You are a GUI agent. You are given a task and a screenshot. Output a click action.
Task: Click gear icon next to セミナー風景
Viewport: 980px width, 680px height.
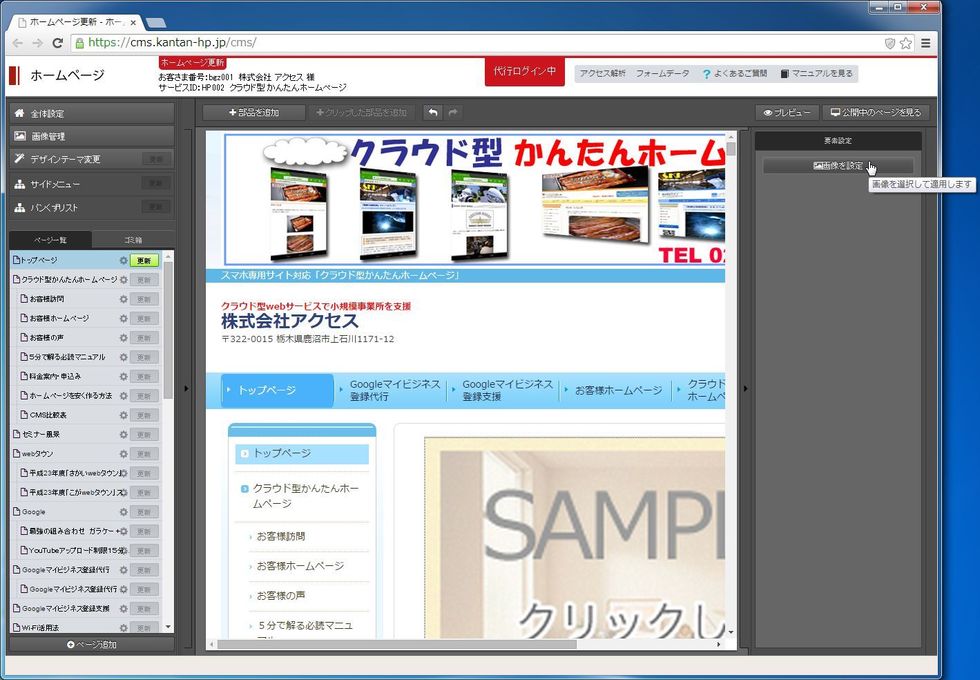tap(123, 435)
